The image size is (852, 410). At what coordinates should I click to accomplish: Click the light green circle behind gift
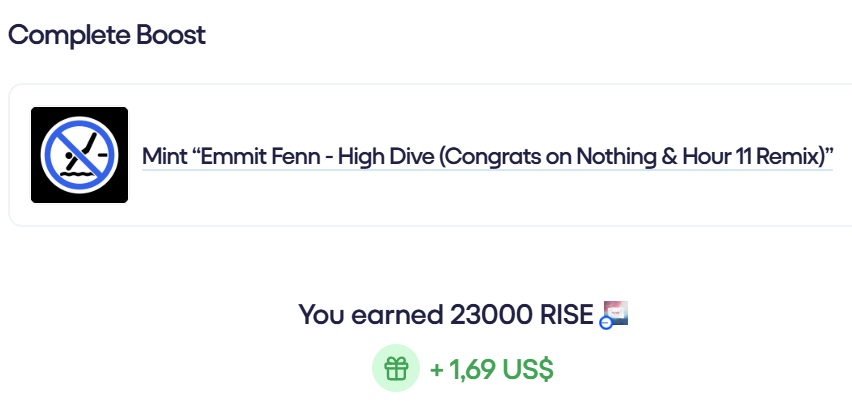pos(396,368)
